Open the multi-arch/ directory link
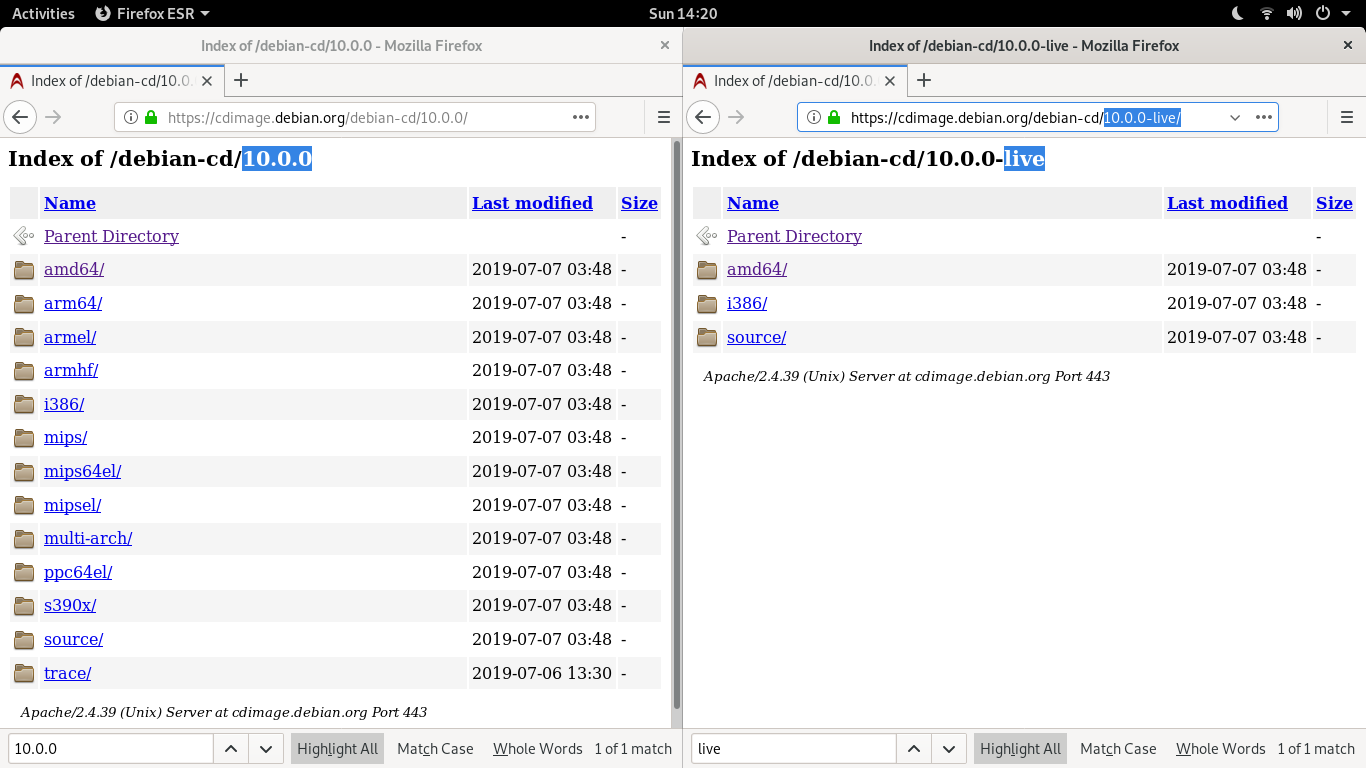 pyautogui.click(x=88, y=538)
